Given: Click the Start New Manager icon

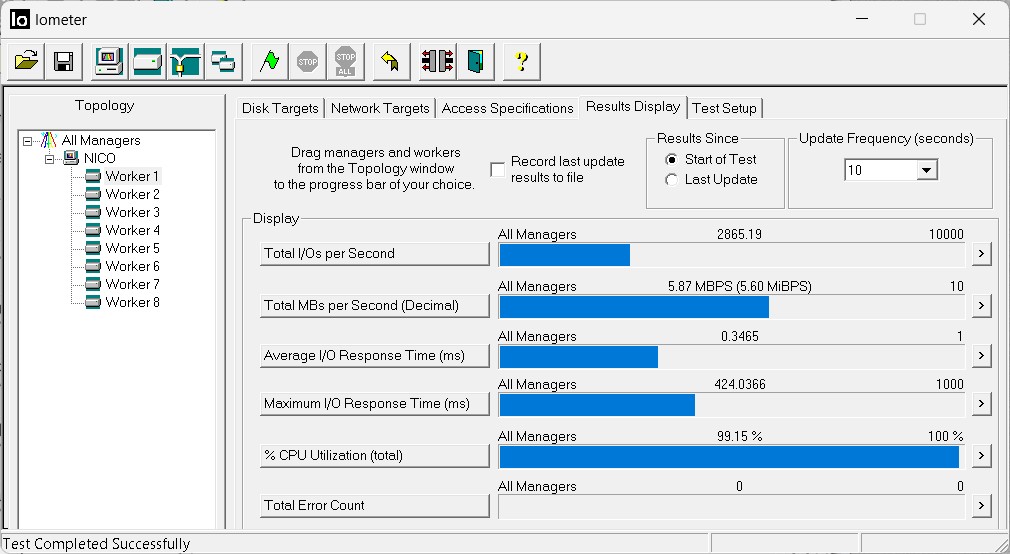Looking at the screenshot, I should (110, 62).
